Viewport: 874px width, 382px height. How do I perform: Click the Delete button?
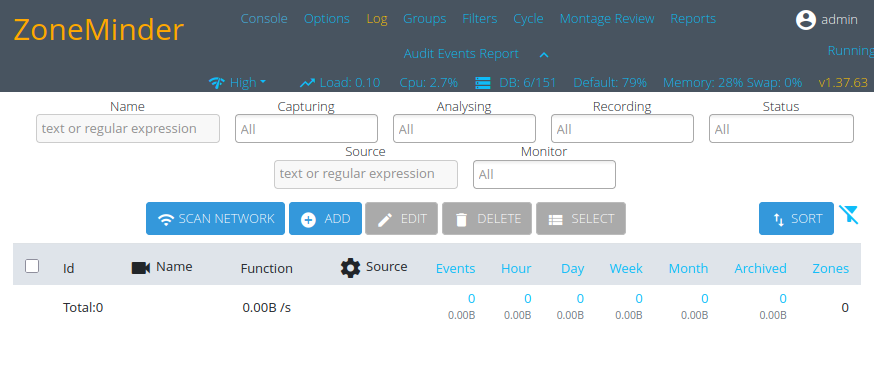click(x=487, y=219)
